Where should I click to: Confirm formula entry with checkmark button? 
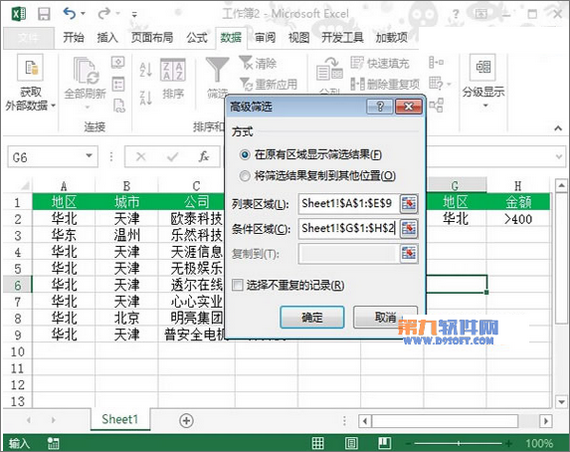click(x=172, y=157)
